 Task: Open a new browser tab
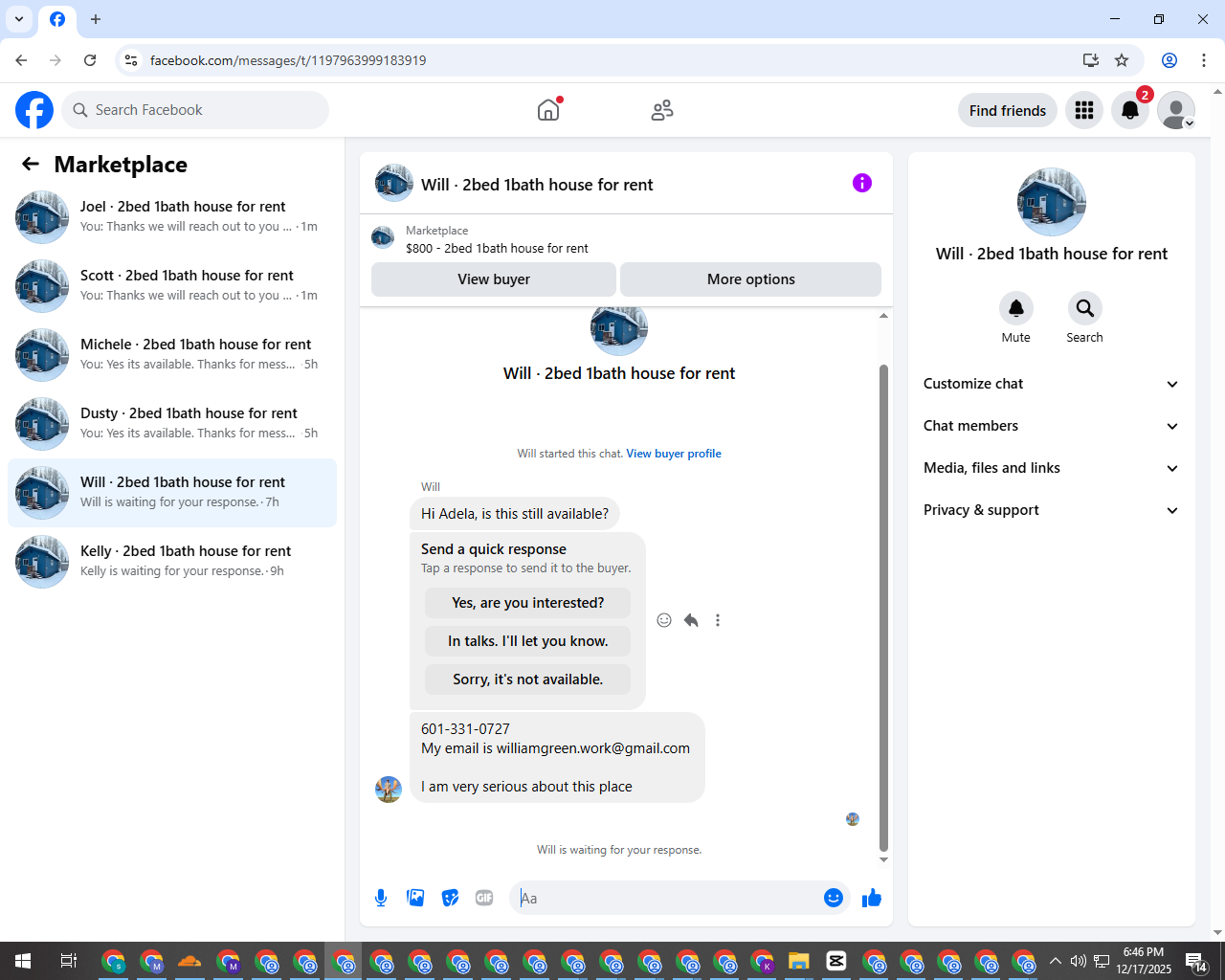[96, 19]
